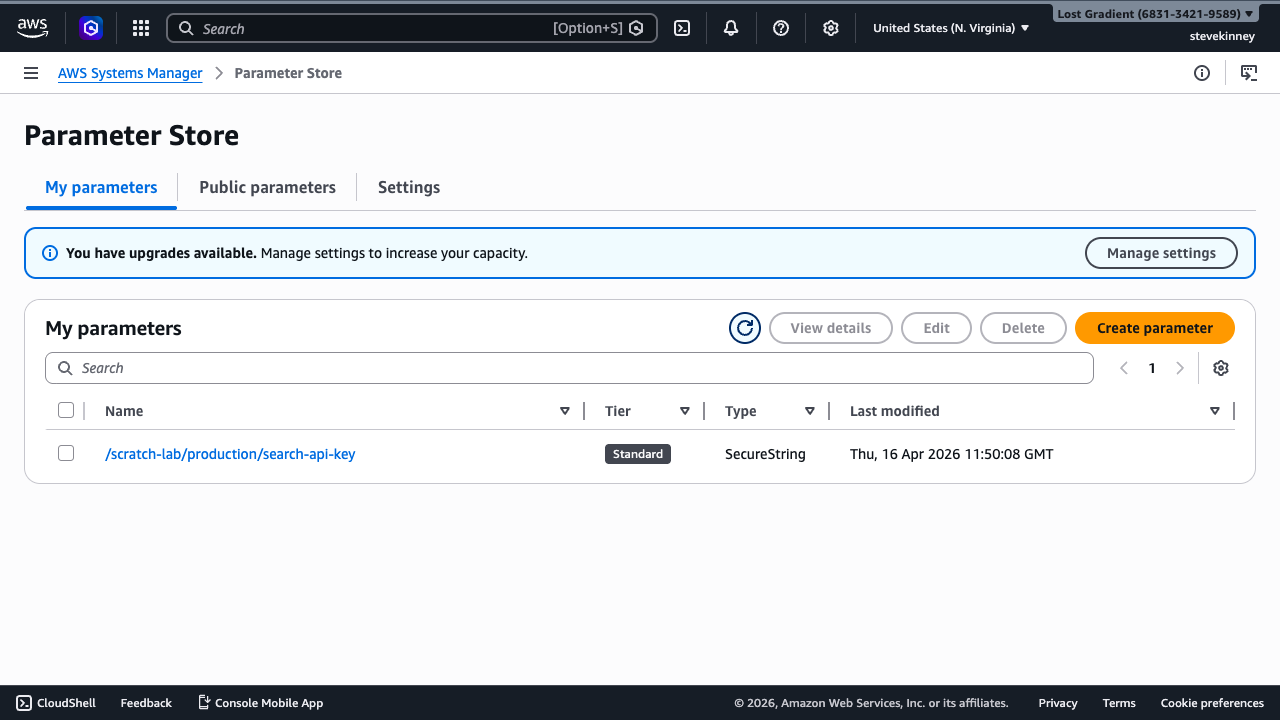Screen dimensions: 1280x720
Task: Open the tutorials panel icon by the info icon
Action: [1249, 73]
